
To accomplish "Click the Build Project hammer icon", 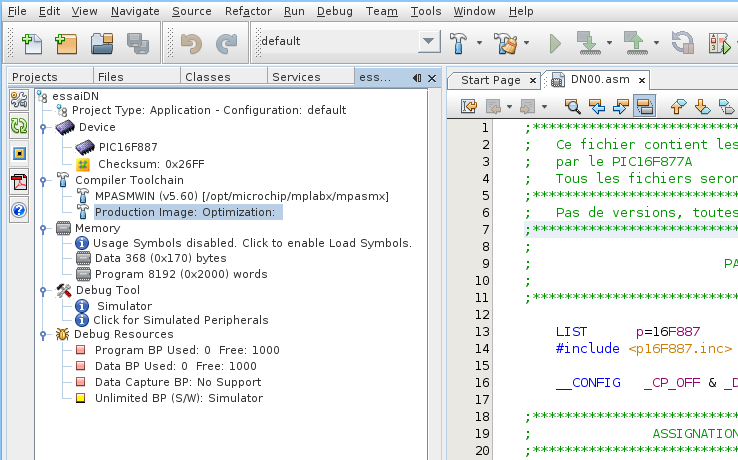I will pos(459,43).
